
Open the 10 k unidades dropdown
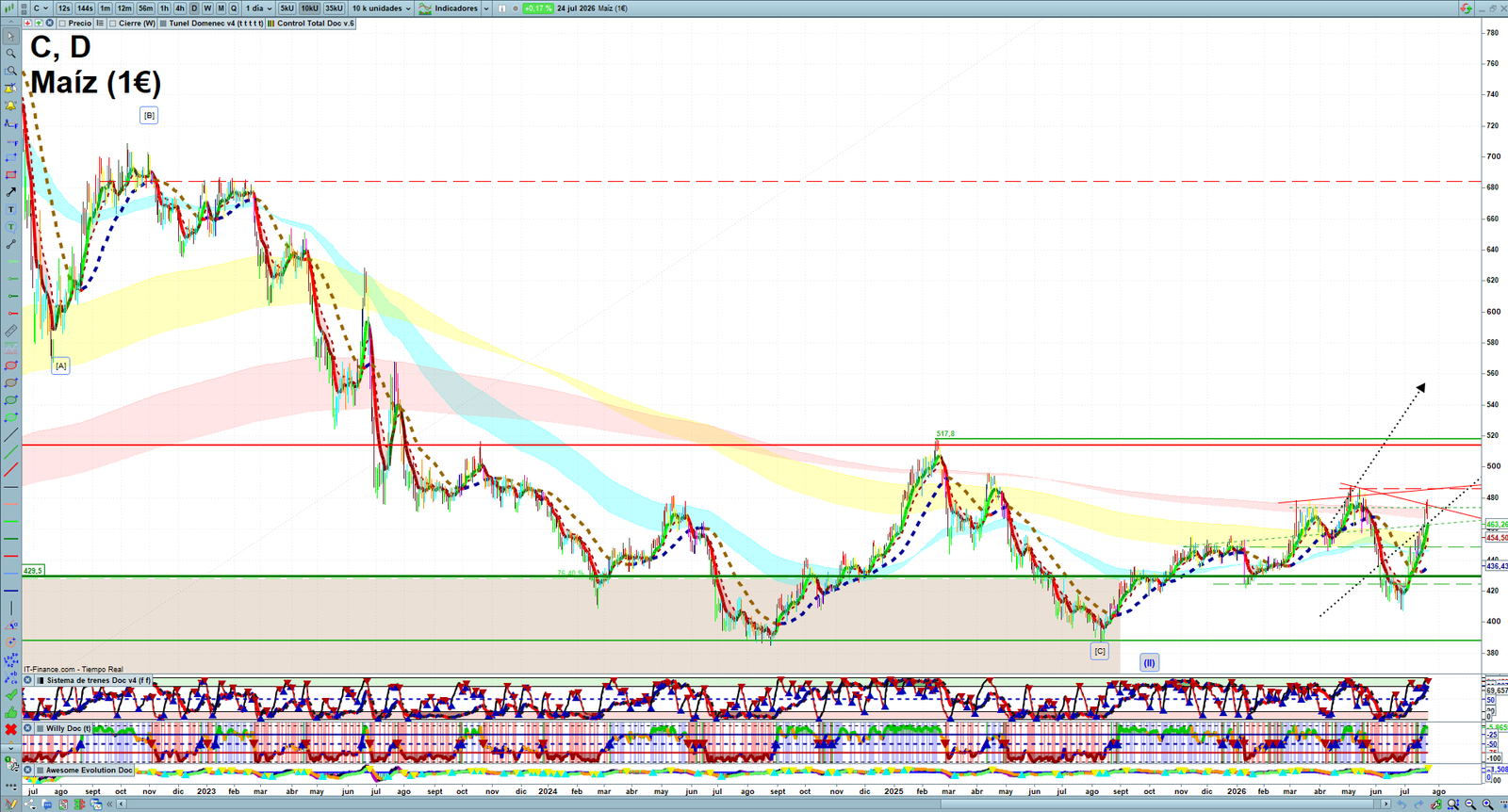point(382,8)
